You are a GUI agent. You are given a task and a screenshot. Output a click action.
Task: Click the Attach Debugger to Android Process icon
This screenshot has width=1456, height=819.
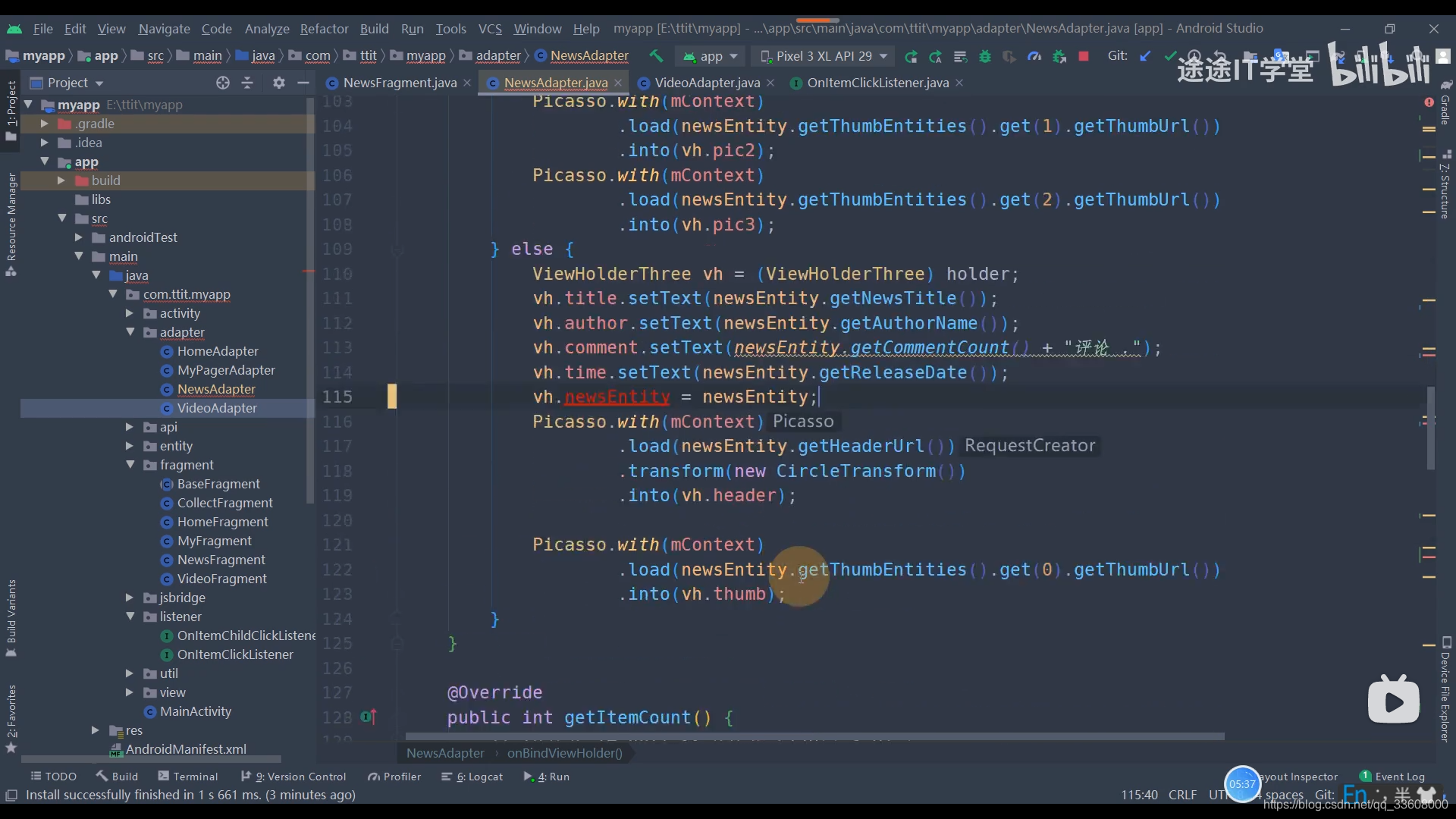[1059, 56]
